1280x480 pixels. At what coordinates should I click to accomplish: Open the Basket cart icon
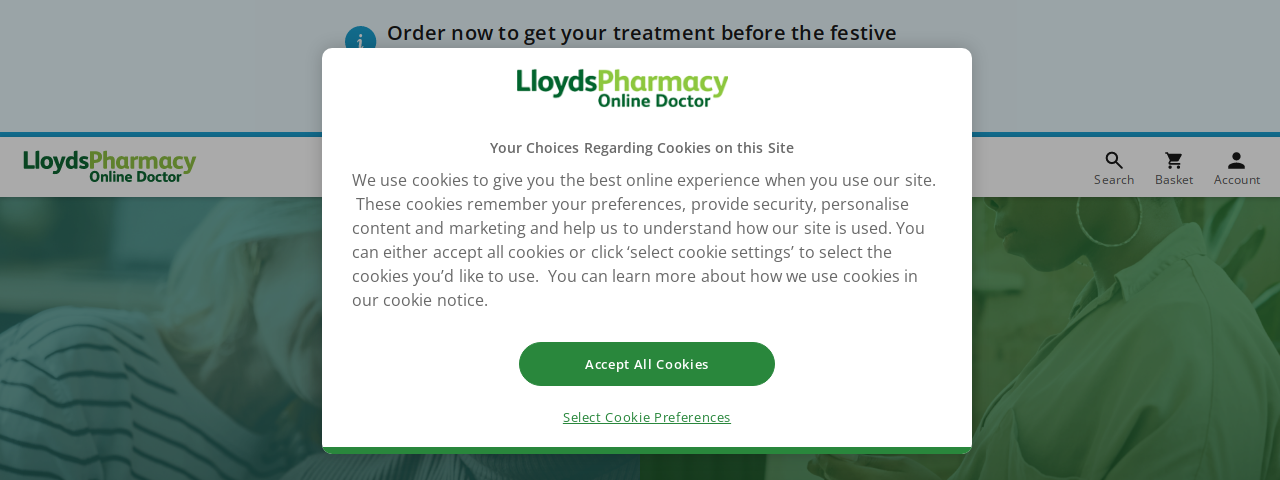tap(1174, 160)
